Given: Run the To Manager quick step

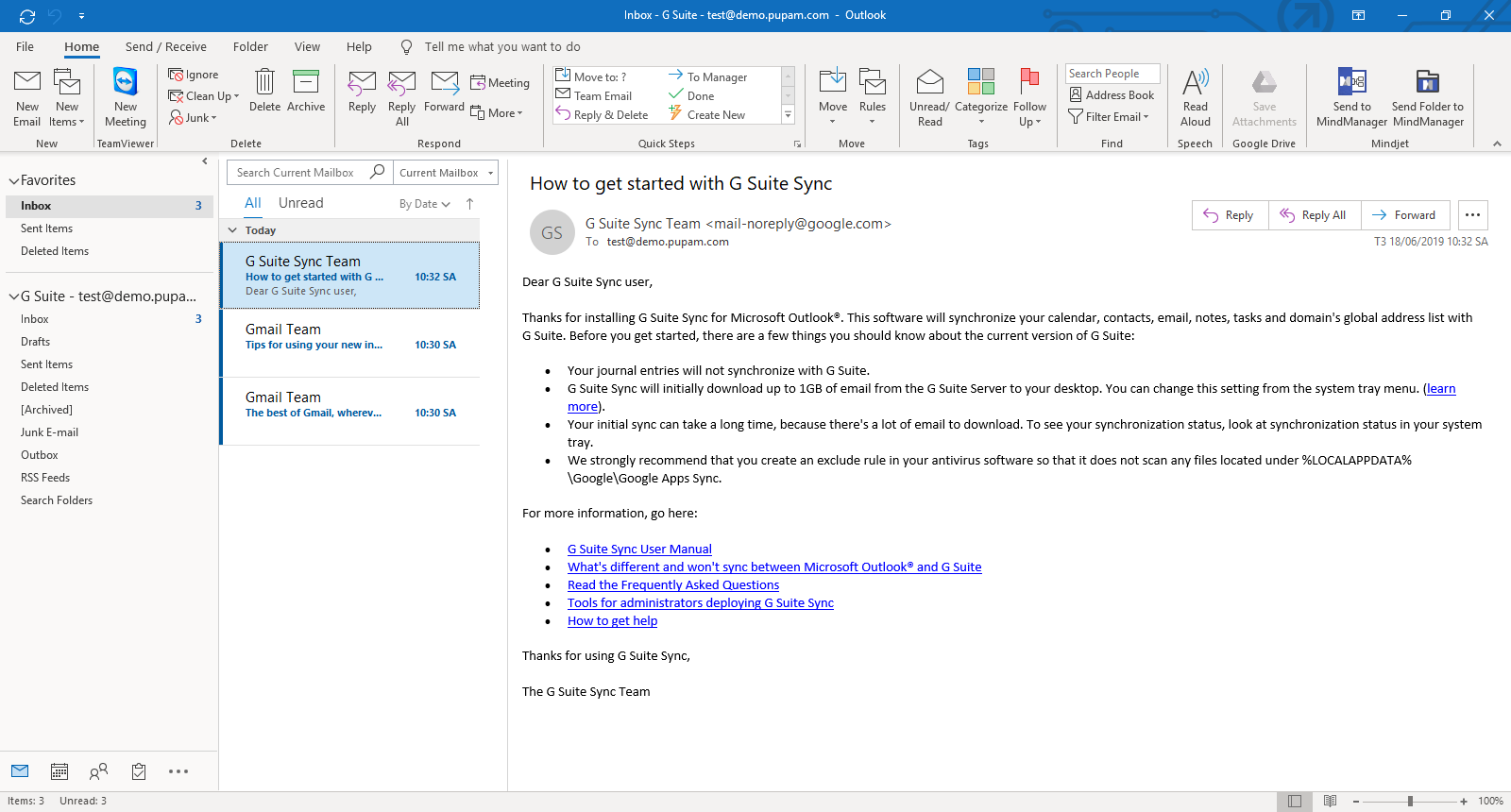Looking at the screenshot, I should pyautogui.click(x=707, y=76).
